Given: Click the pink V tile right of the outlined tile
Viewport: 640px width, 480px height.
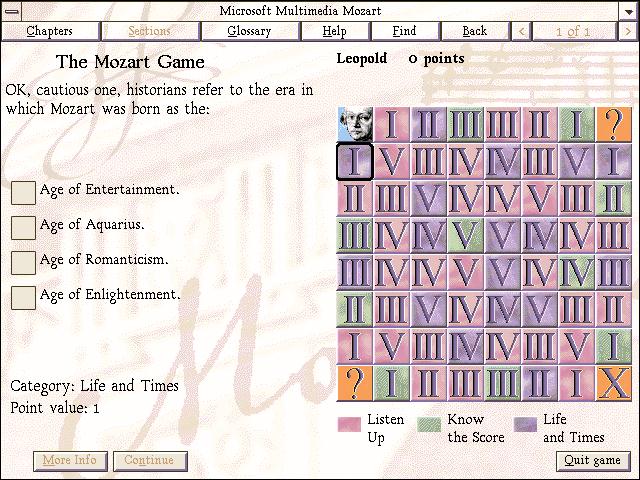Looking at the screenshot, I should click(392, 162).
